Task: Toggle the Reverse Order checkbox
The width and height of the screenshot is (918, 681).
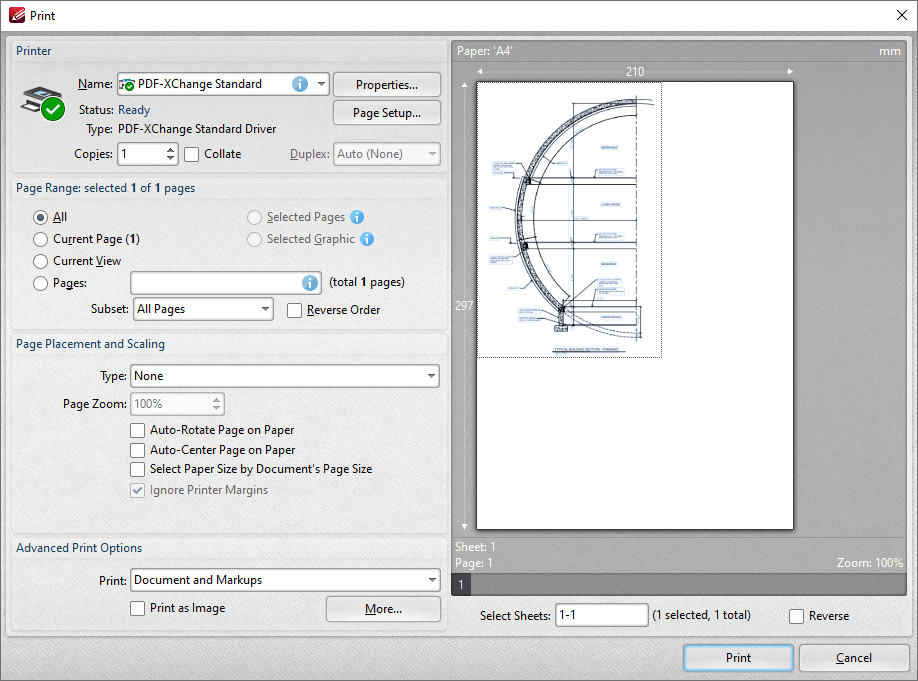Action: point(294,310)
